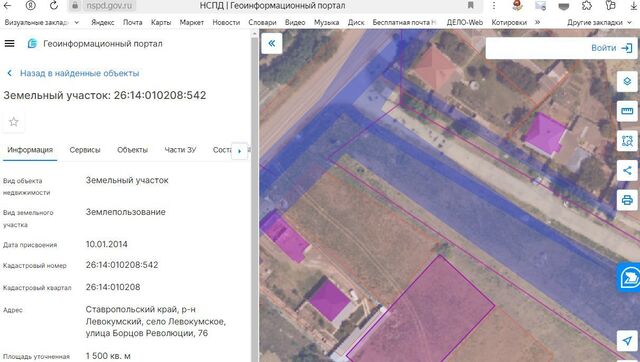Image resolution: width=640 pixels, height=362 pixels.
Task: Click the Войти login button
Action: (611, 48)
